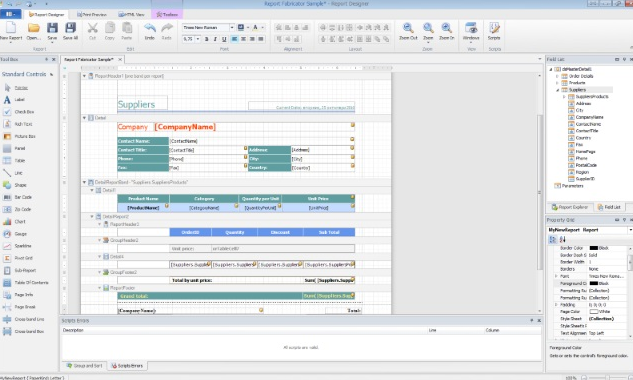
Task: Click the designer vertical scrollbar
Action: [540, 193]
